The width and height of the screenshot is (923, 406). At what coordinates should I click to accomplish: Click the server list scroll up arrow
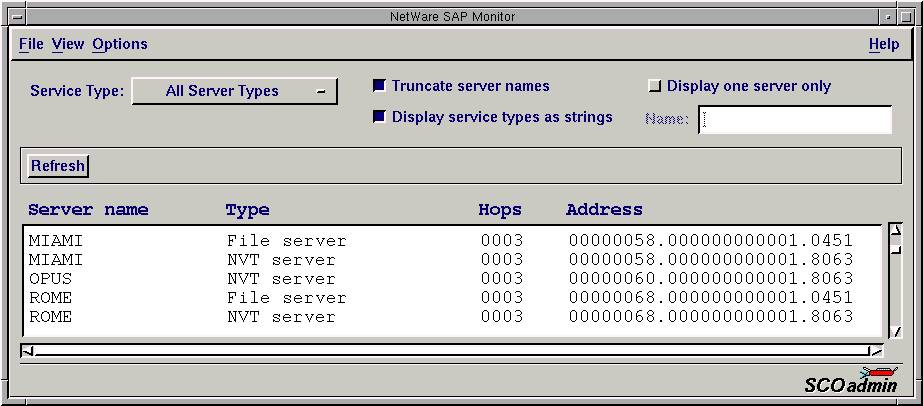point(895,229)
